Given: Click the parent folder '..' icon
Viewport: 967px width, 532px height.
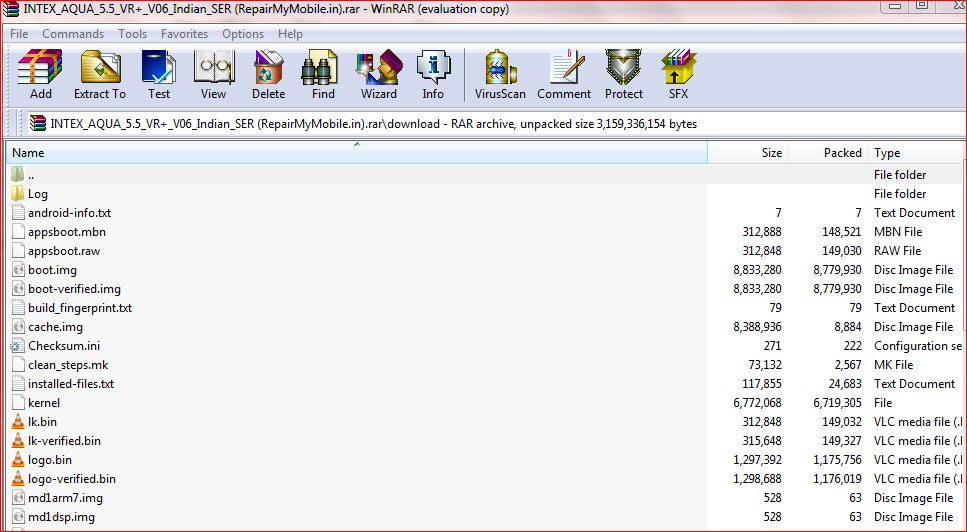Looking at the screenshot, I should 18,174.
